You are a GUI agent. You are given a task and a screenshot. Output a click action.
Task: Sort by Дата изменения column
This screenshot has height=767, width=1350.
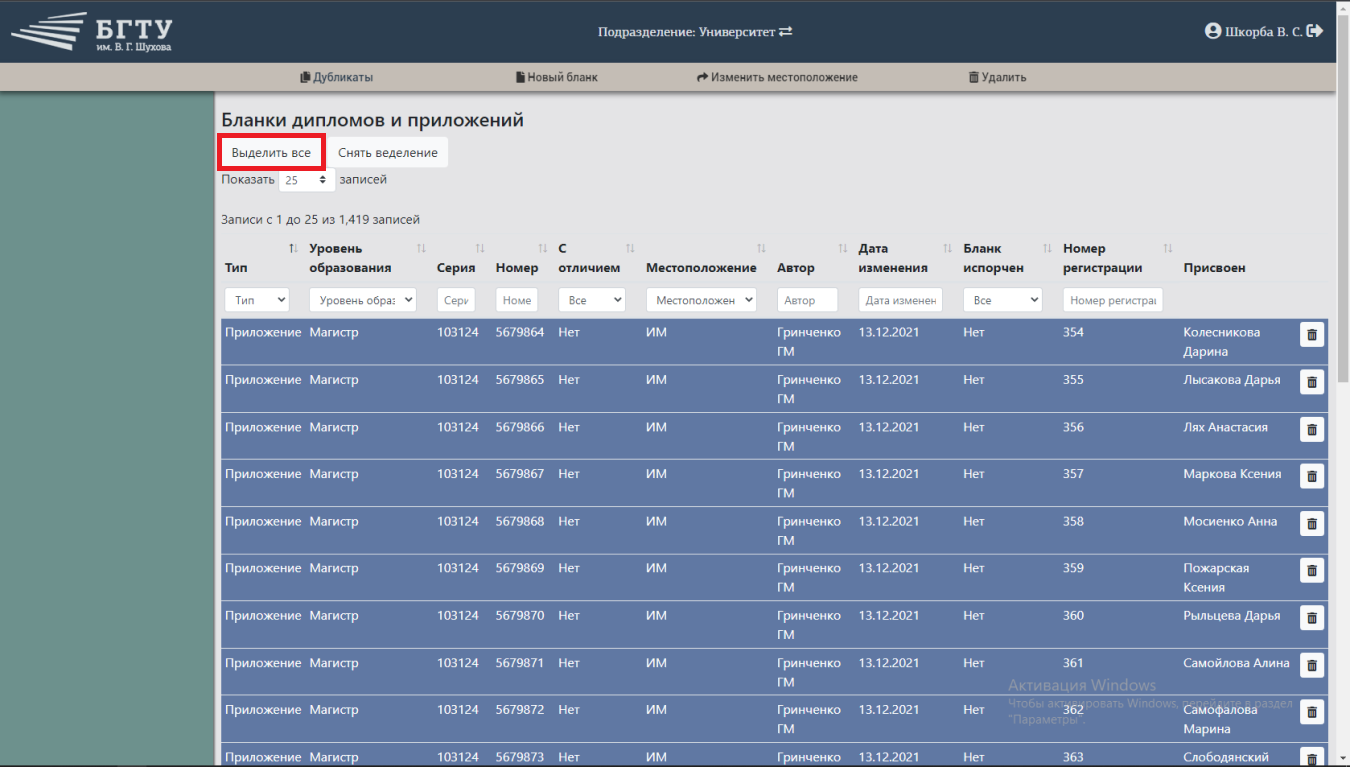point(947,248)
